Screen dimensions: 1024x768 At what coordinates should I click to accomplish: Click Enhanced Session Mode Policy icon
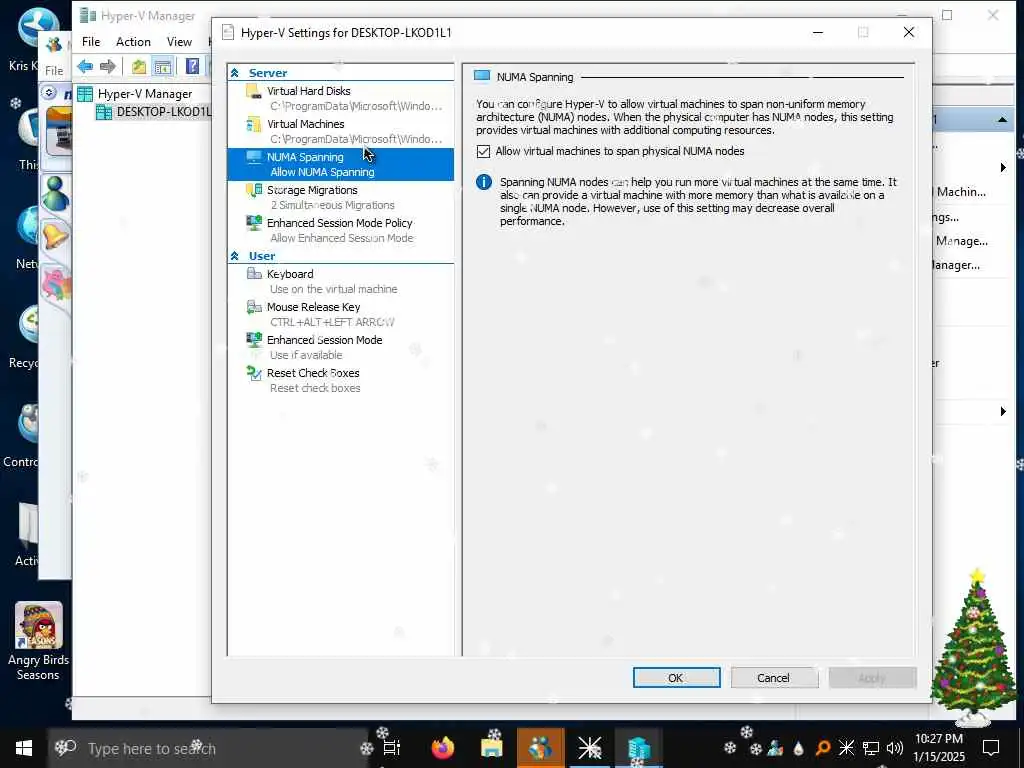tap(253, 223)
